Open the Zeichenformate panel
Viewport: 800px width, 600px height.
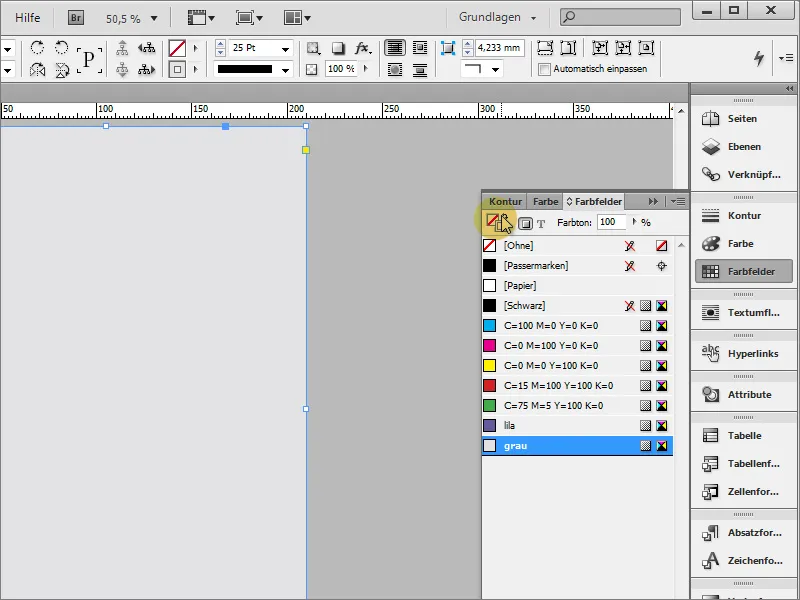click(x=743, y=561)
